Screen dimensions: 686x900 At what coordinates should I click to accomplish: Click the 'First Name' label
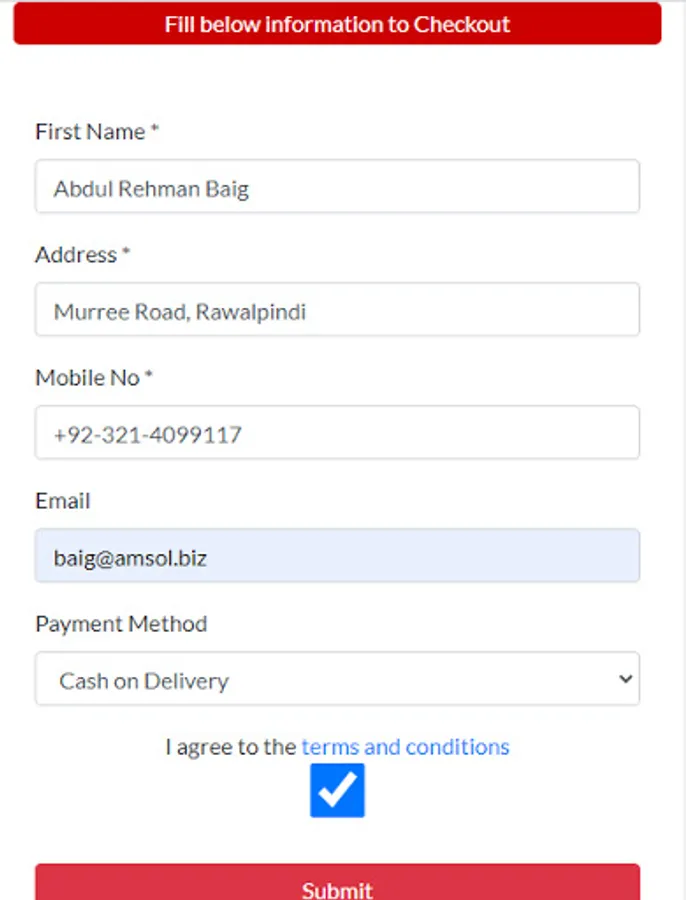[x=90, y=132]
